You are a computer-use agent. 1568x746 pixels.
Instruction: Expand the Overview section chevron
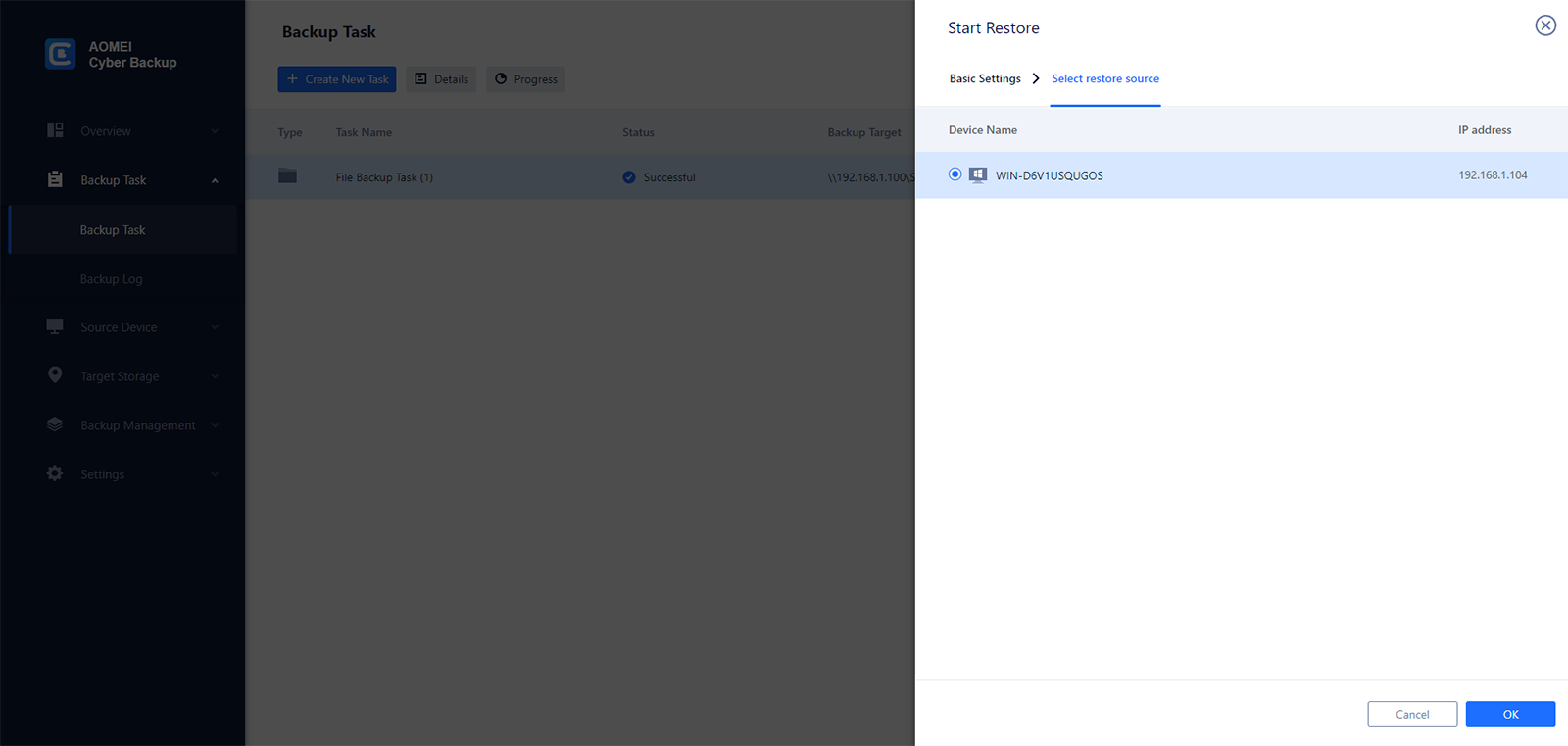click(215, 131)
